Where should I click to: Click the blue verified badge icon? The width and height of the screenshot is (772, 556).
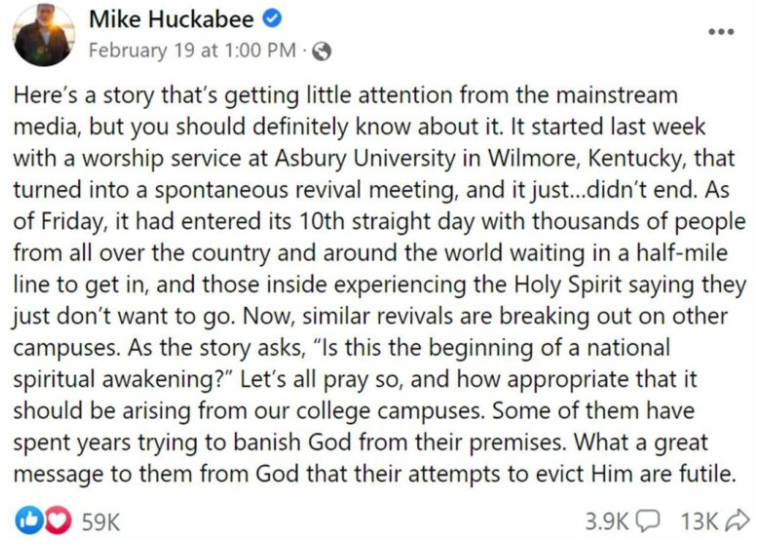point(275,17)
